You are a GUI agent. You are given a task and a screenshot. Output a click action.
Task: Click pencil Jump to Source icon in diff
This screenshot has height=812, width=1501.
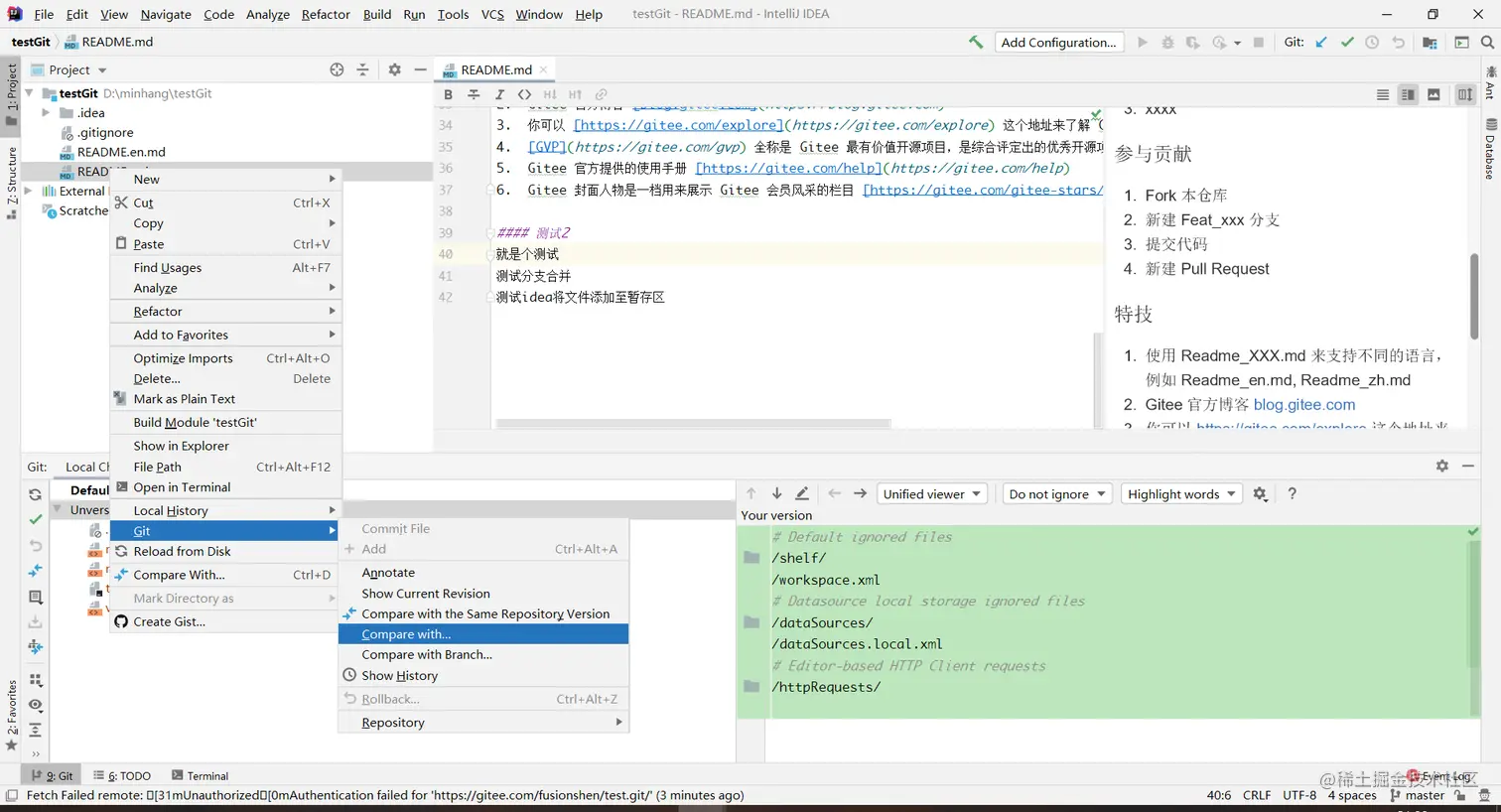(802, 493)
